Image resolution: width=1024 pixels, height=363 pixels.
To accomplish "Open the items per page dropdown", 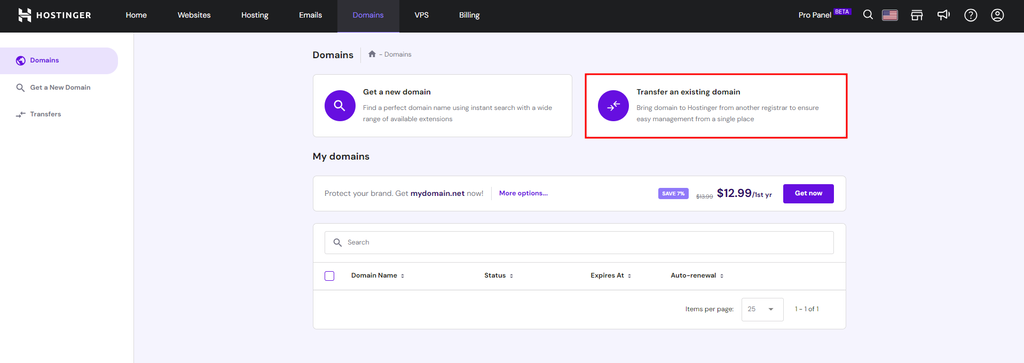I will click(x=762, y=309).
